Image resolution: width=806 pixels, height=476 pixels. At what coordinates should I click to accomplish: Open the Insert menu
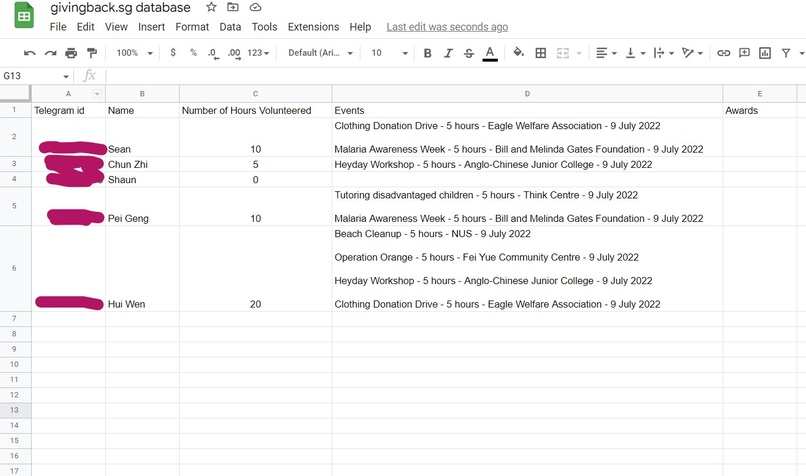coord(151,27)
